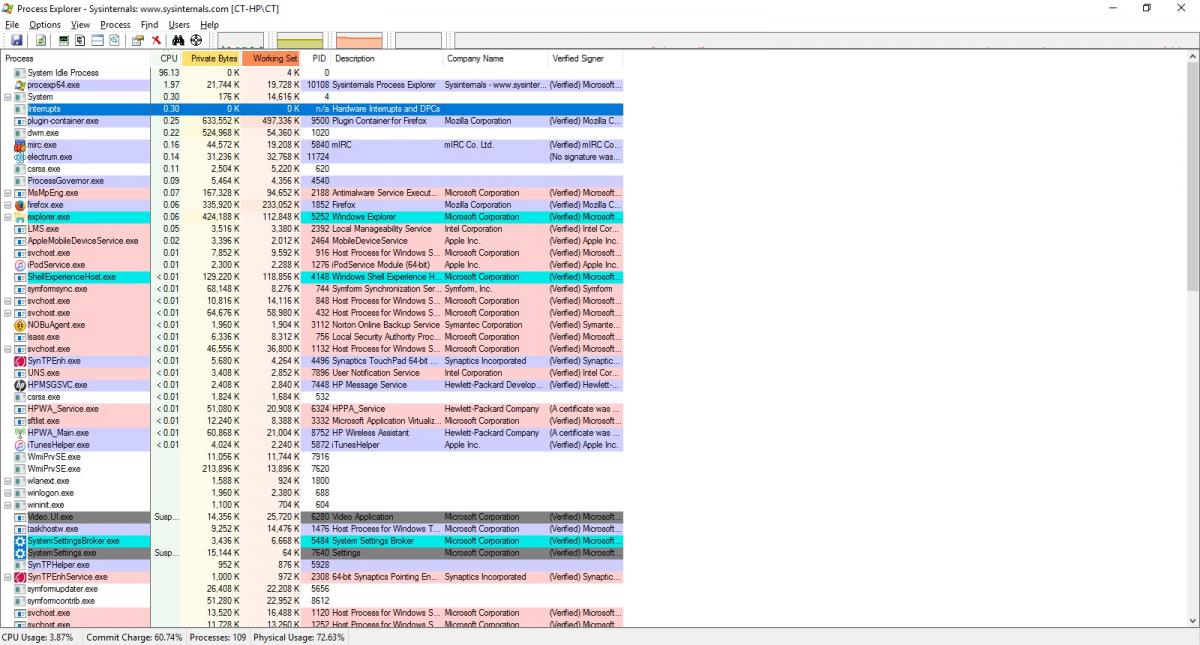Screen dimensions: 1200x645
Task: Click the binoculars Find Handle icon
Action: [178, 40]
